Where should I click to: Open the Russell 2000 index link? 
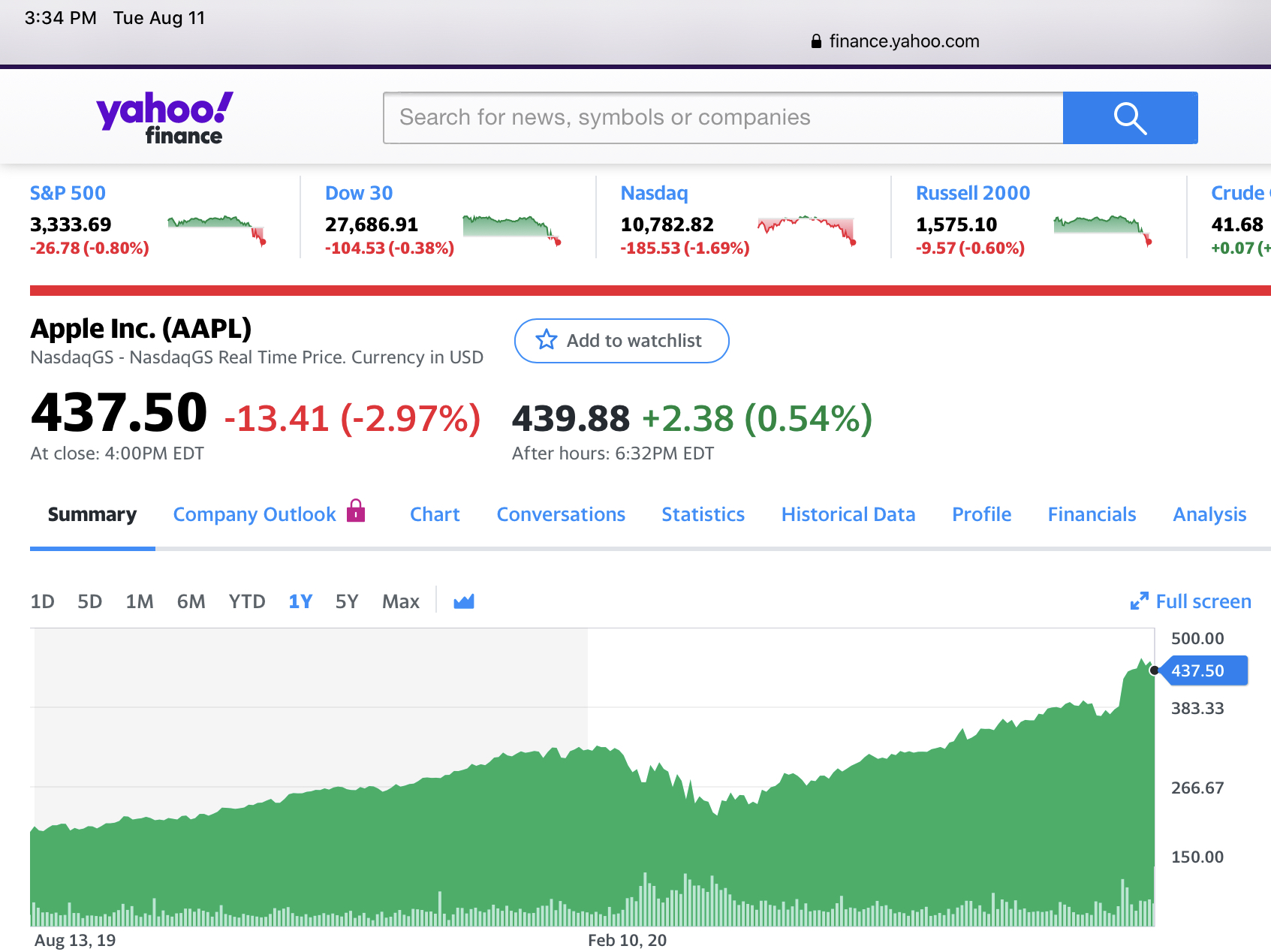click(972, 193)
